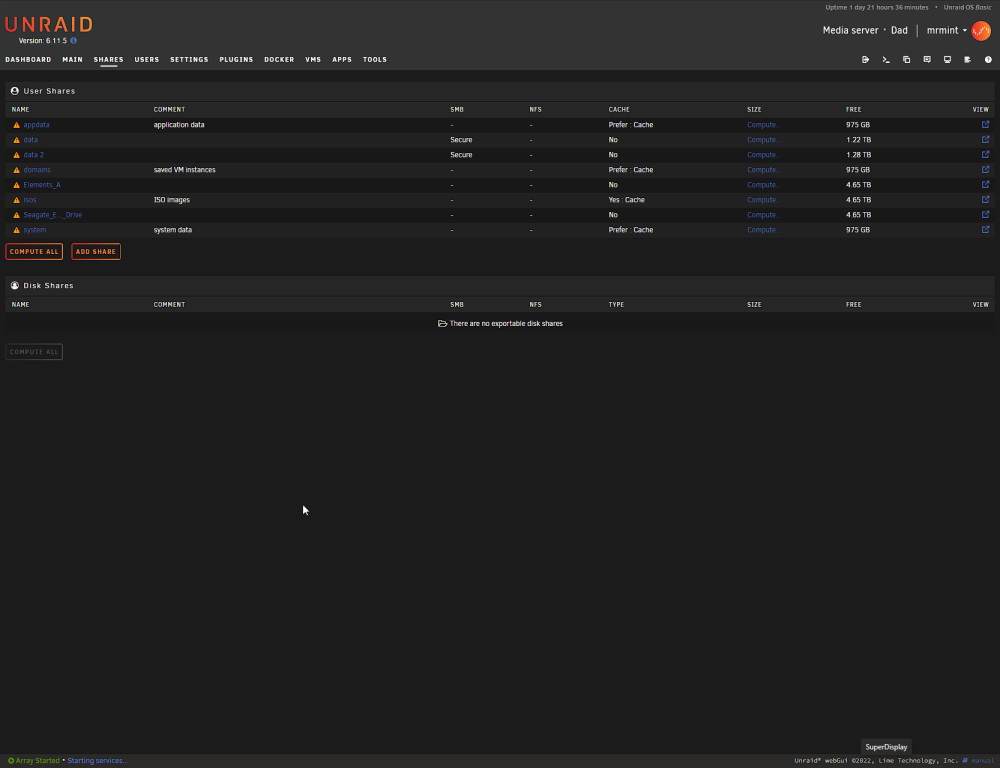Click the warning triangle next to Elements_A
The image size is (1000, 768).
17,185
